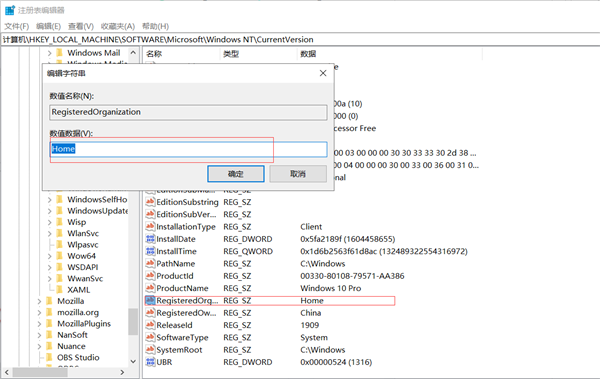The width and height of the screenshot is (600, 379).
Task: Close the edit string dialog
Action: click(x=323, y=73)
